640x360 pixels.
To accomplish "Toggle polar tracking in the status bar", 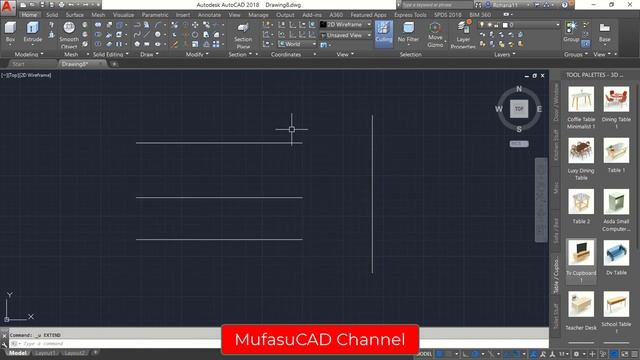I will [x=476, y=354].
